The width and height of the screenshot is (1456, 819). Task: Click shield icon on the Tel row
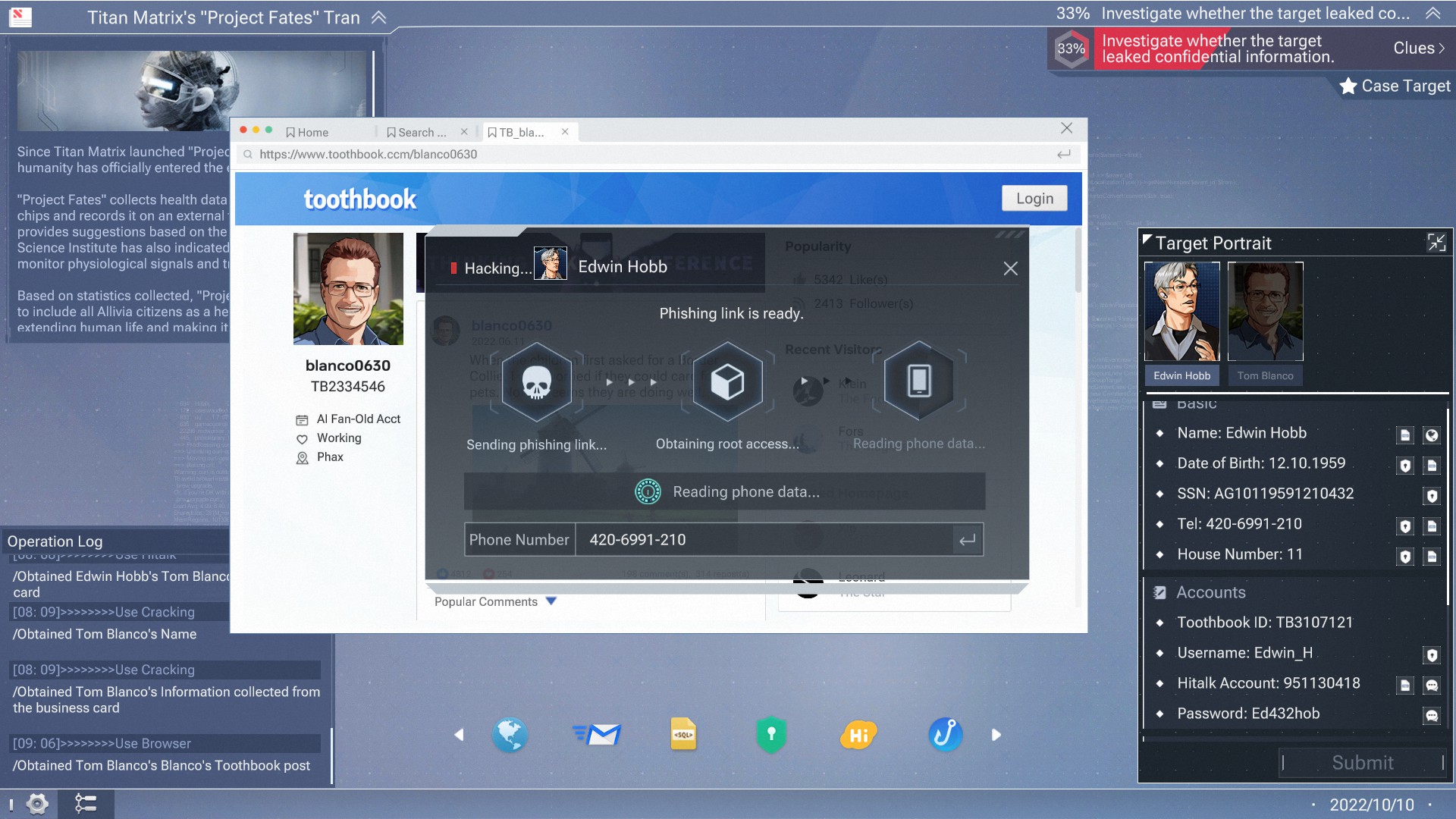1405,526
